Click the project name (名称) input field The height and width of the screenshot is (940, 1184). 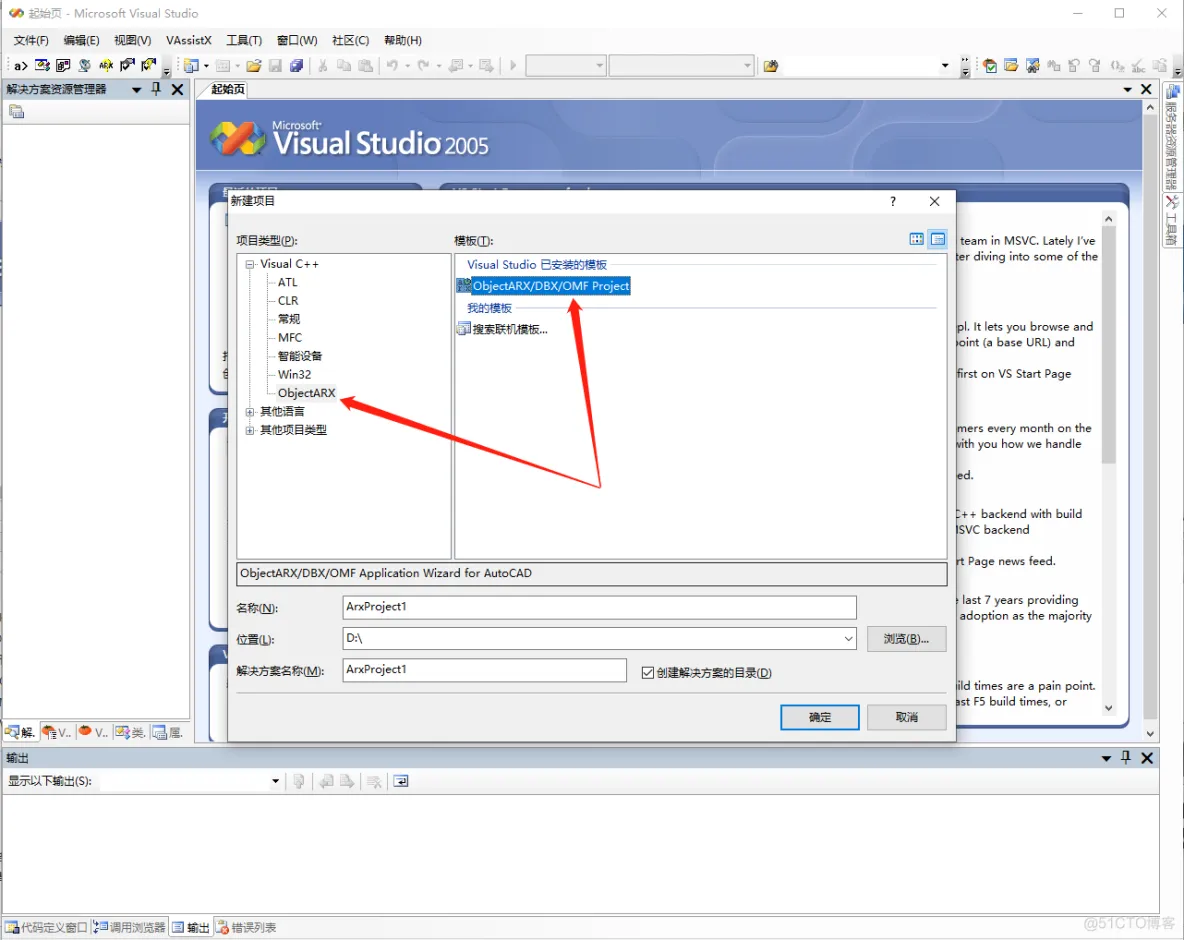pos(599,607)
